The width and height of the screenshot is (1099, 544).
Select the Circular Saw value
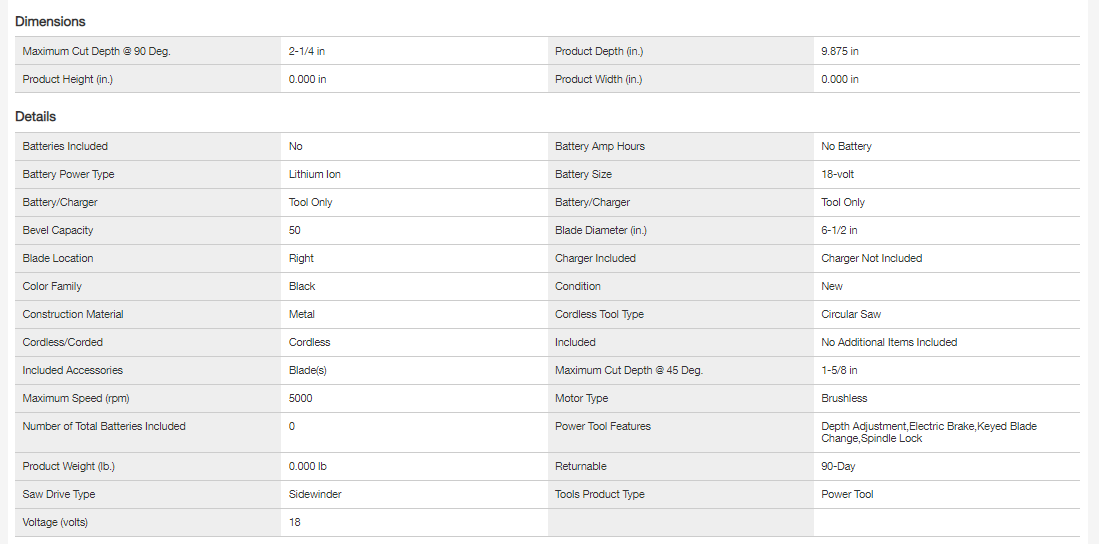click(x=850, y=314)
